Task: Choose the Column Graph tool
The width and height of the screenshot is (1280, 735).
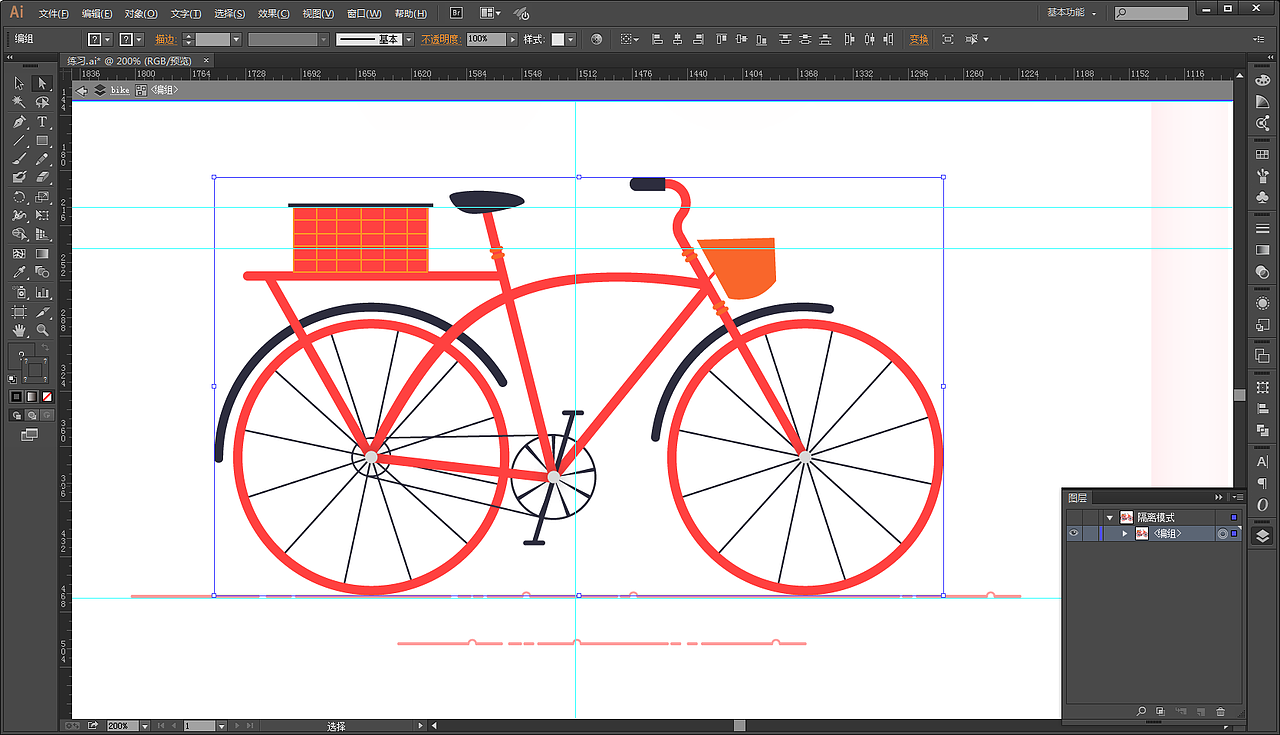Action: coord(42,292)
